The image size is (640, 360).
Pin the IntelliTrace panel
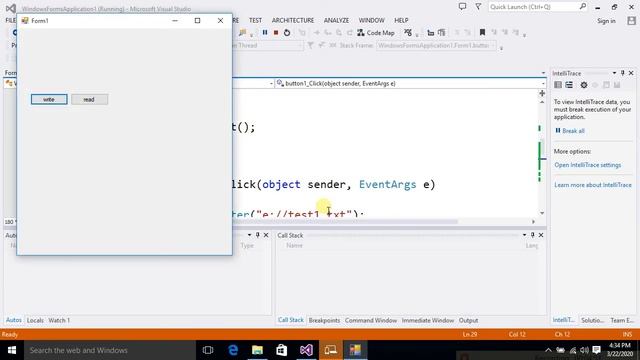click(x=622, y=73)
